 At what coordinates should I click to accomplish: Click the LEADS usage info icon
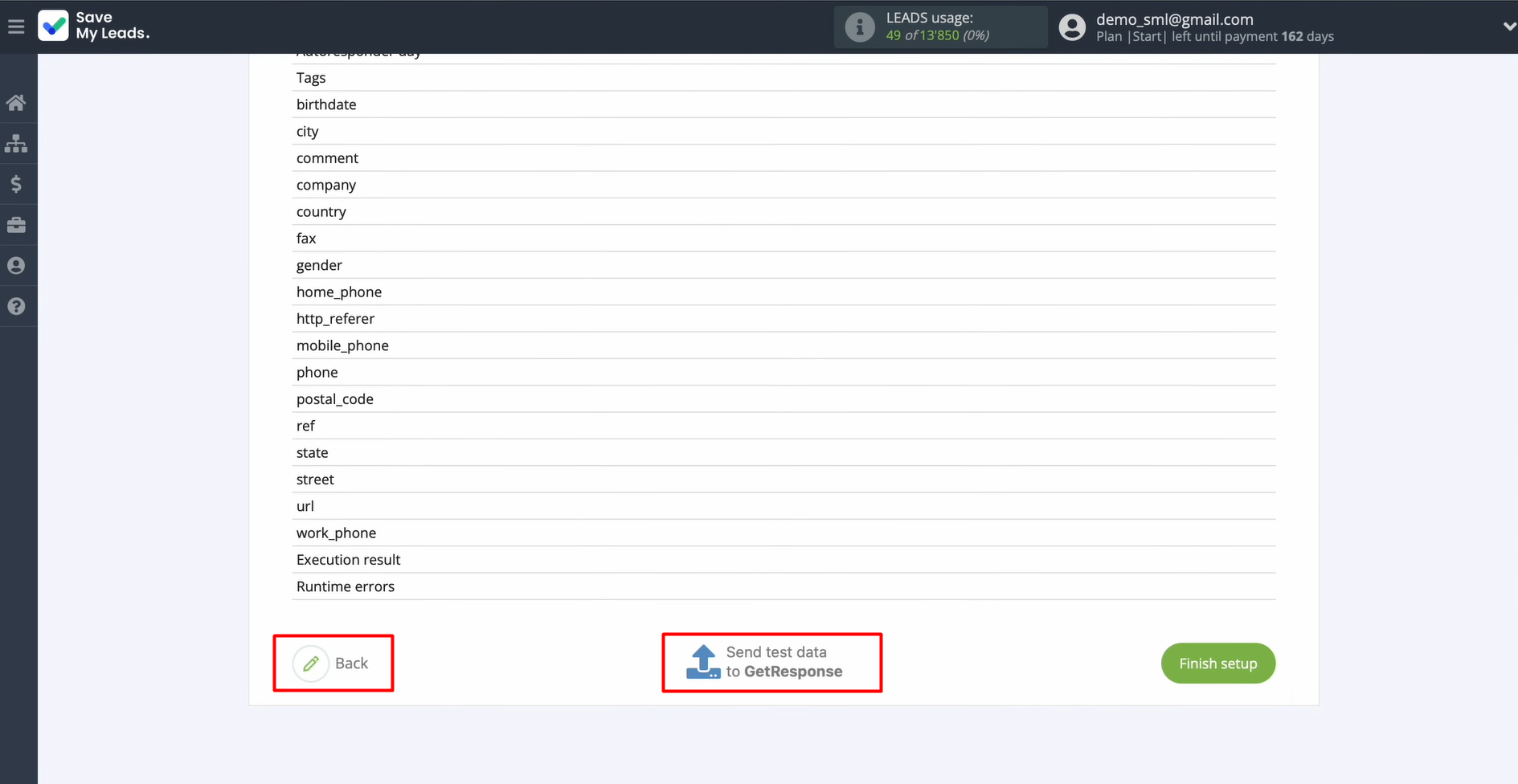tap(859, 27)
